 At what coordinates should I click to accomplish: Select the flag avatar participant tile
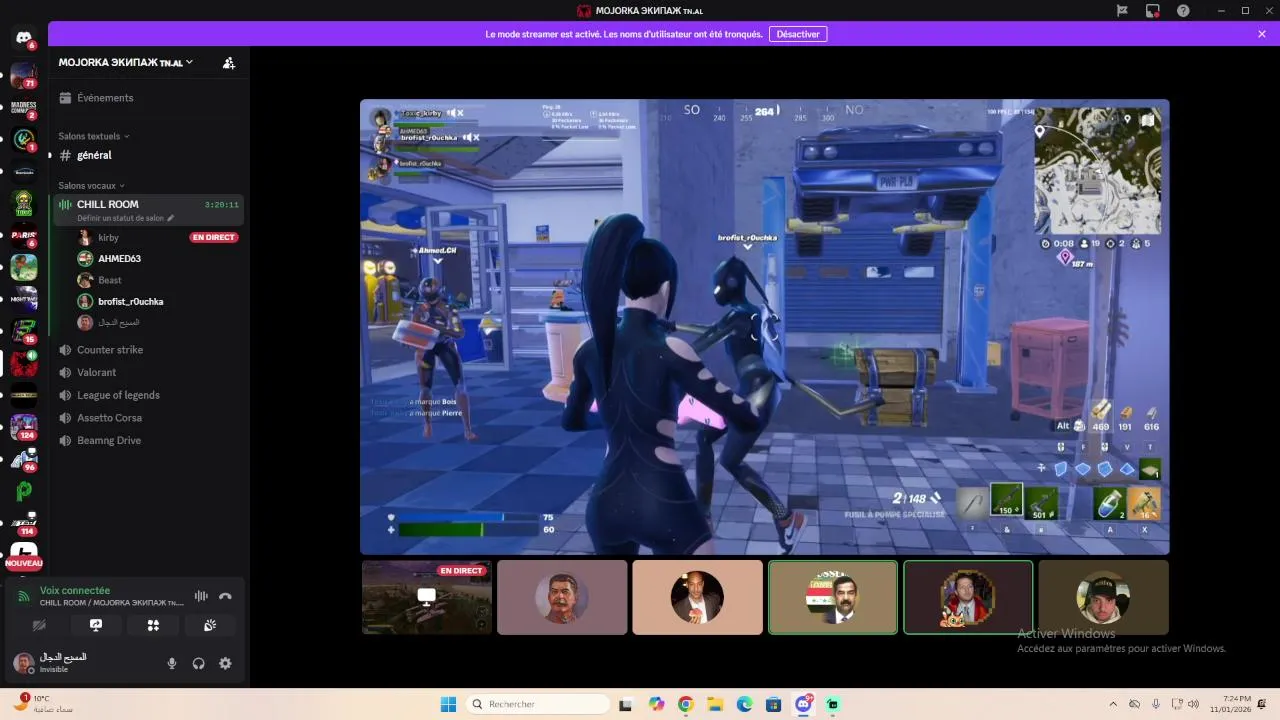(x=833, y=597)
